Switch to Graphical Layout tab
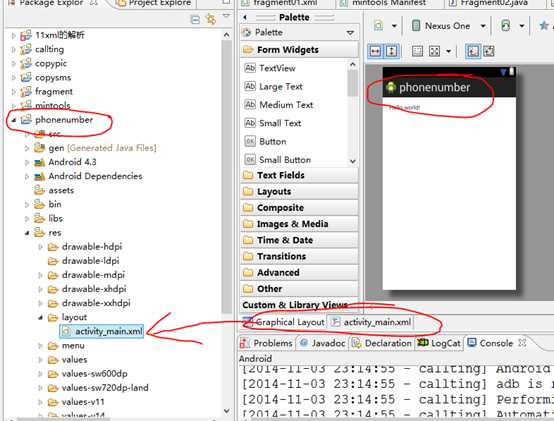The image size is (554, 421). (284, 322)
